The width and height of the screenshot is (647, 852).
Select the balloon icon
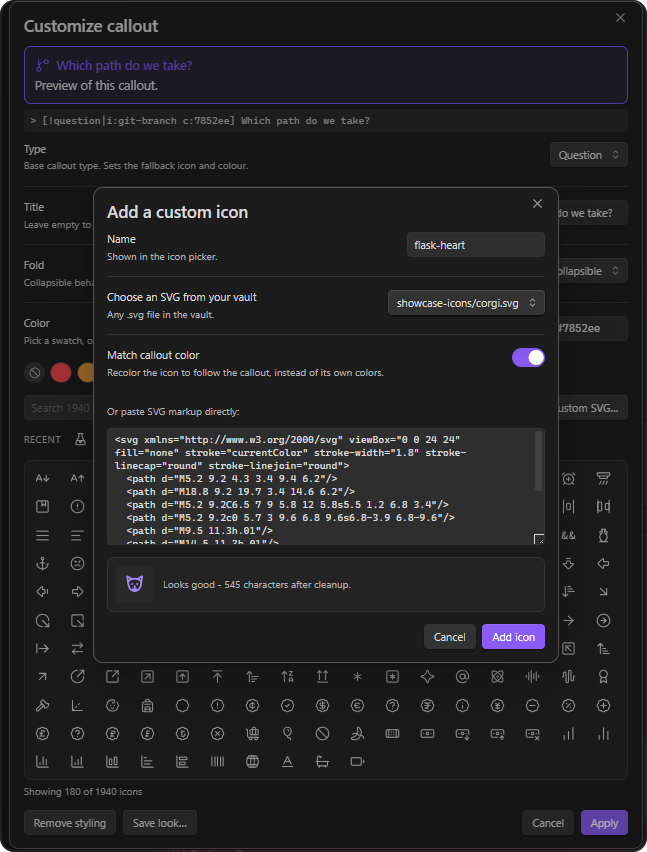pos(287,734)
